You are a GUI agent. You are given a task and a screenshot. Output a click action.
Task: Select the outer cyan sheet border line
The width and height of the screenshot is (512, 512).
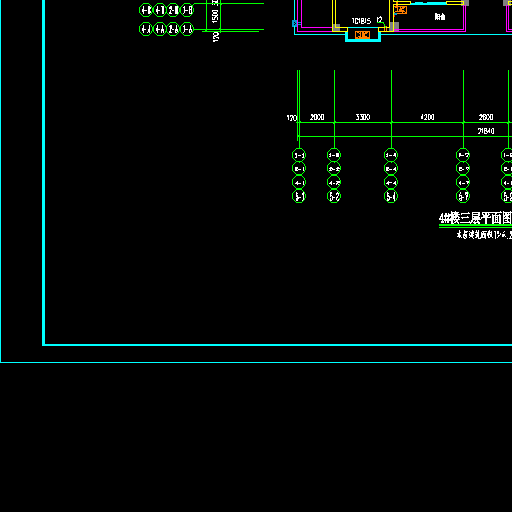[x=256, y=362]
